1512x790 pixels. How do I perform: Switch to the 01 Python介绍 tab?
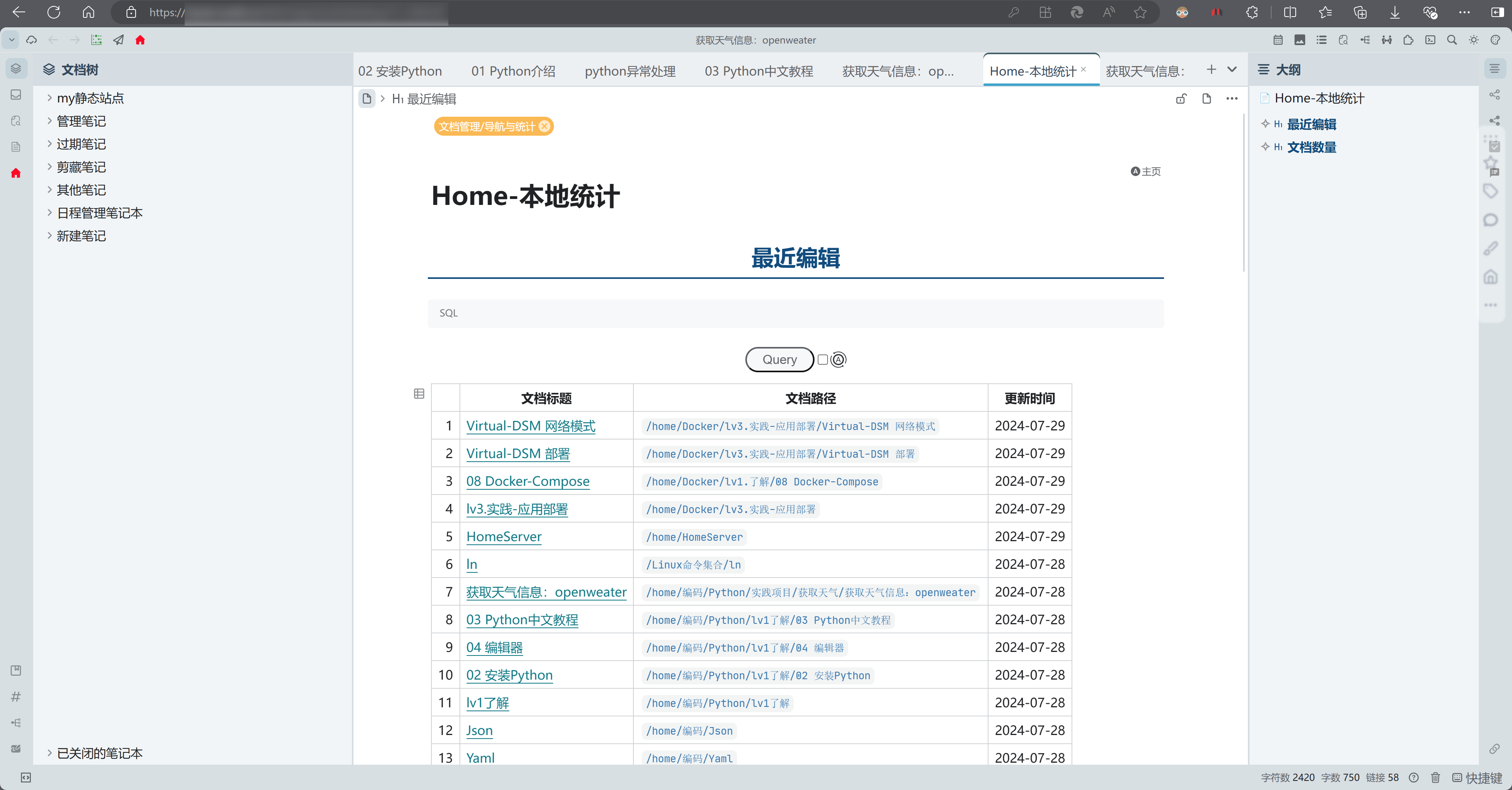click(513, 71)
